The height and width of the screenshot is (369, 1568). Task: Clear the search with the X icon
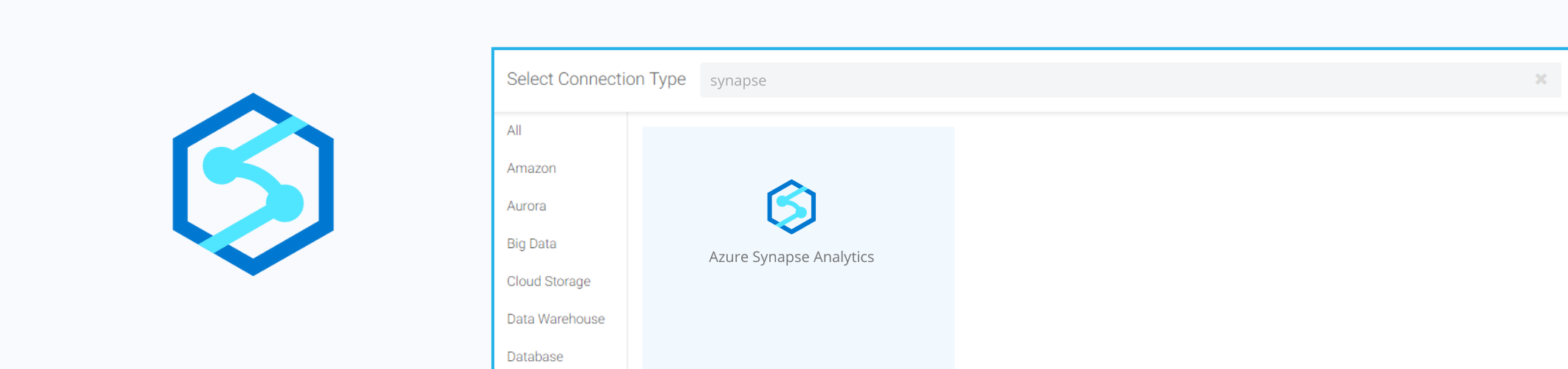click(1541, 79)
